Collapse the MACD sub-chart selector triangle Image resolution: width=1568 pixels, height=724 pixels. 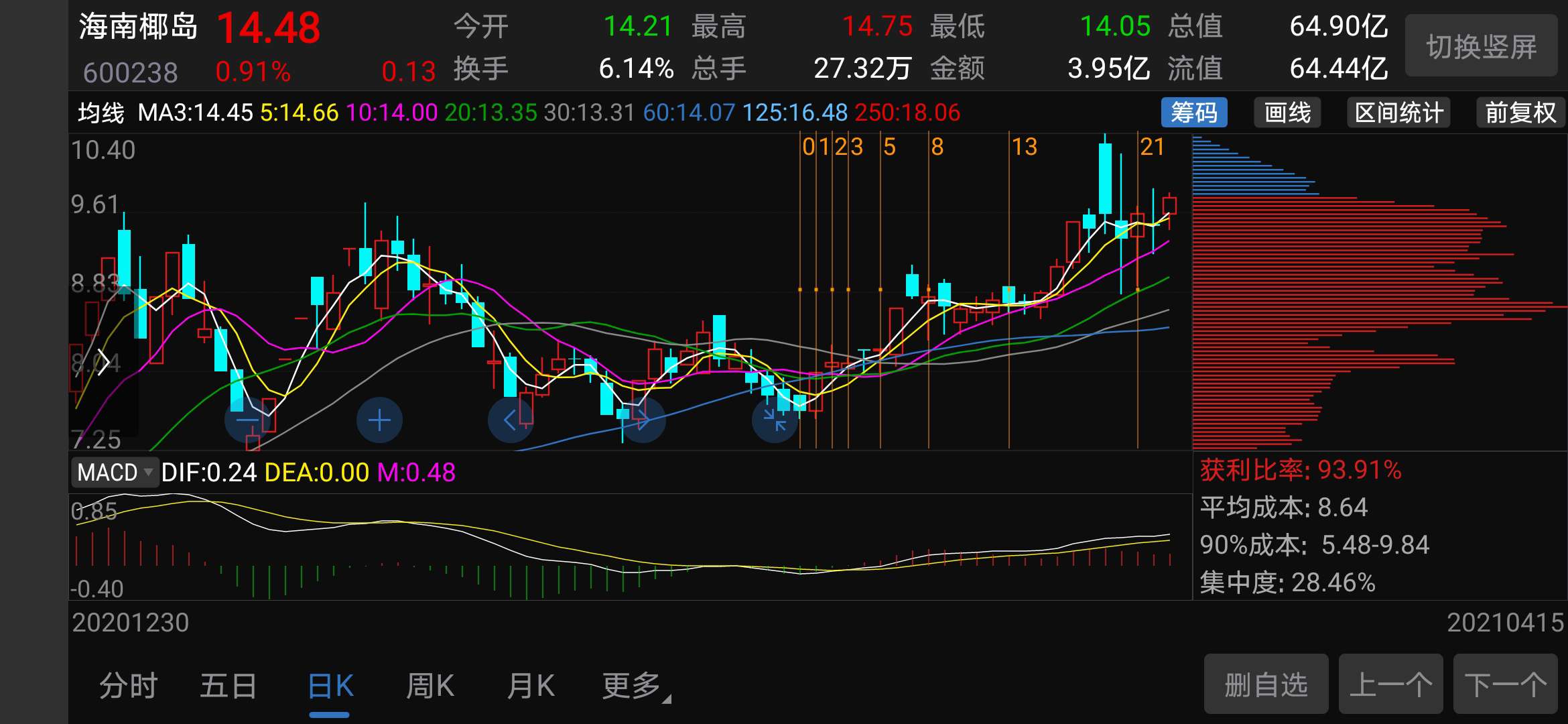tap(149, 473)
